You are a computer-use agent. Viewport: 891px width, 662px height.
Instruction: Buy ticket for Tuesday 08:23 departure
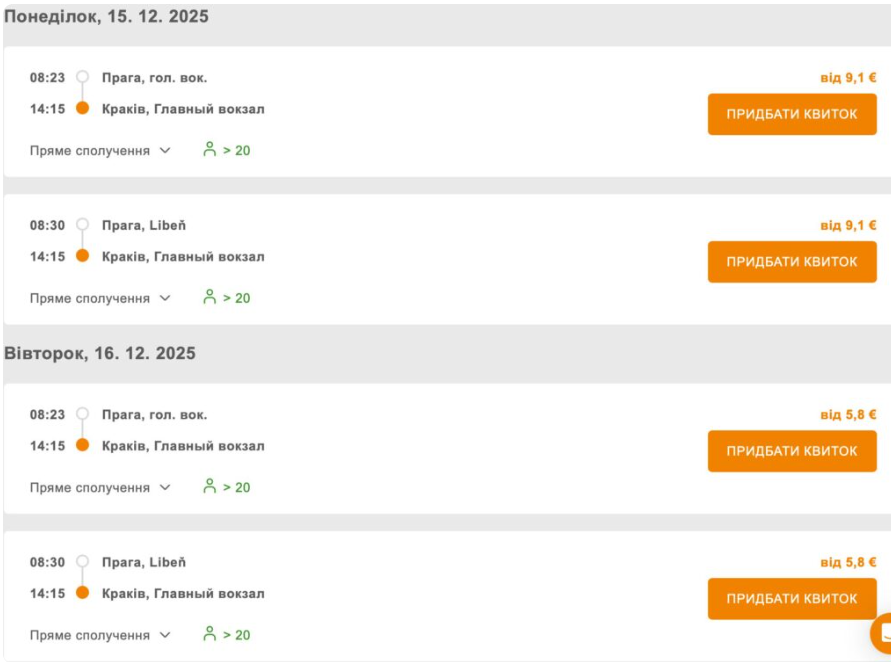791,451
